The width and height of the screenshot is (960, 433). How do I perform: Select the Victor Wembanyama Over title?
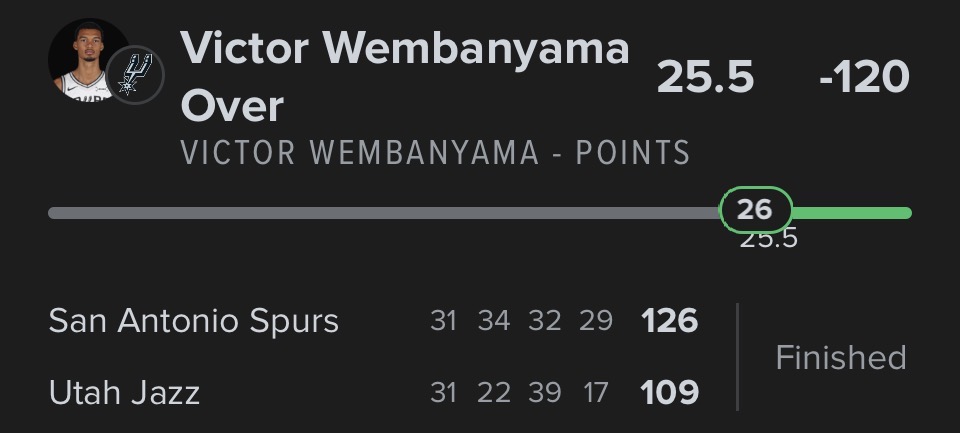[x=404, y=76]
